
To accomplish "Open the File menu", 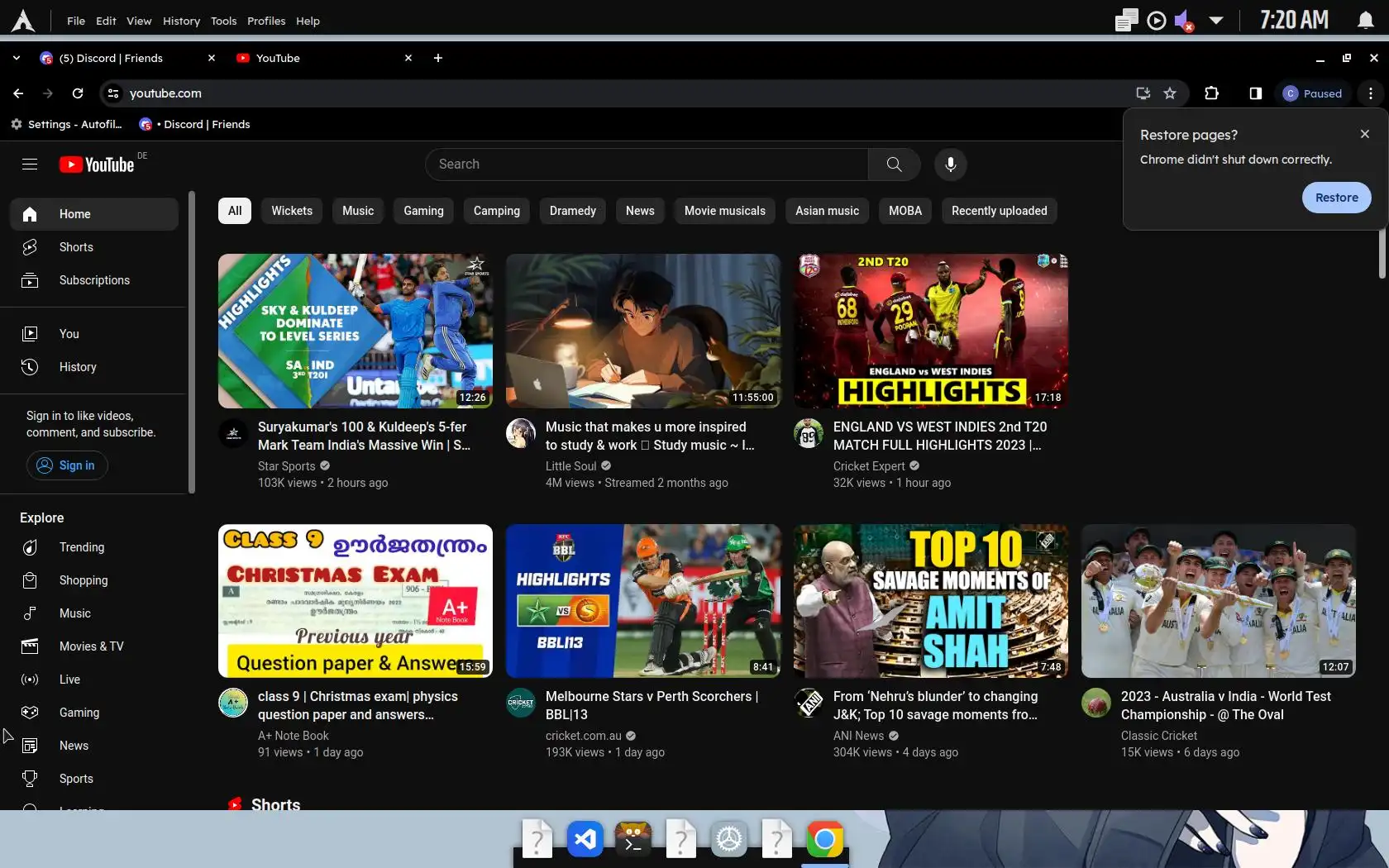I will pyautogui.click(x=76, y=21).
